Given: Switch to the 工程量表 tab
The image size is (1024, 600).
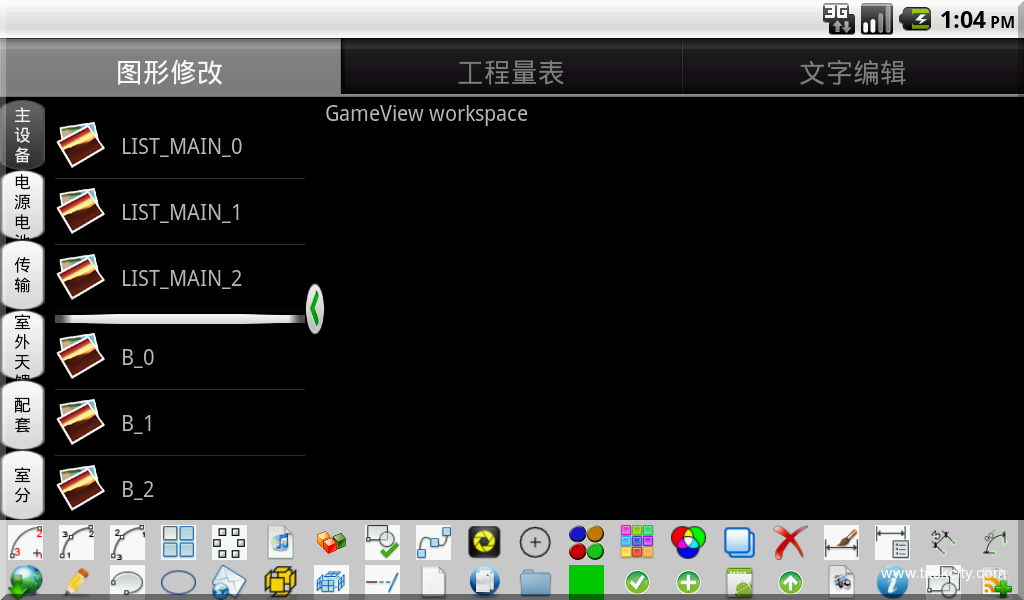Looking at the screenshot, I should point(511,73).
